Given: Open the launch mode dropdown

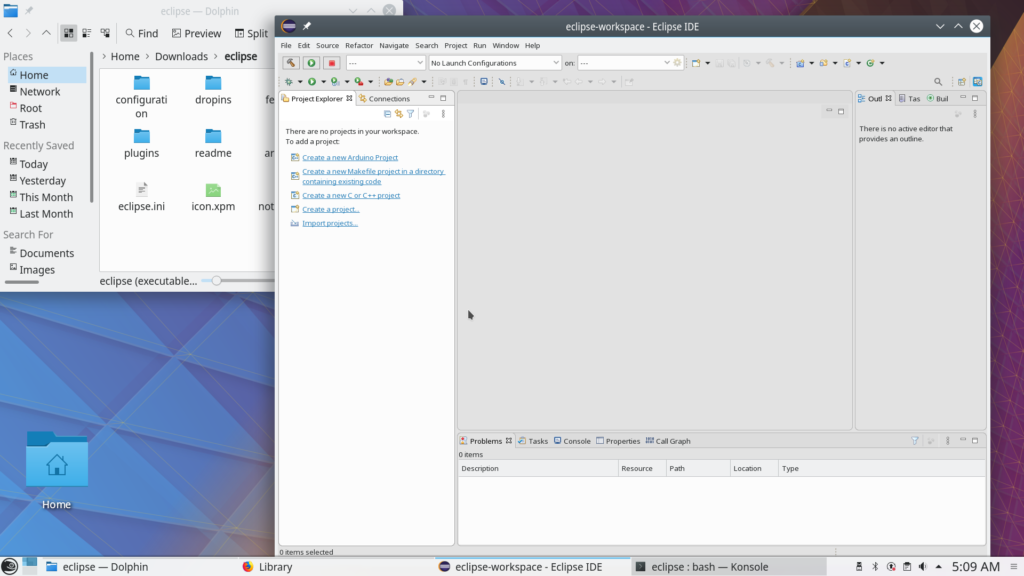Looking at the screenshot, I should [385, 63].
